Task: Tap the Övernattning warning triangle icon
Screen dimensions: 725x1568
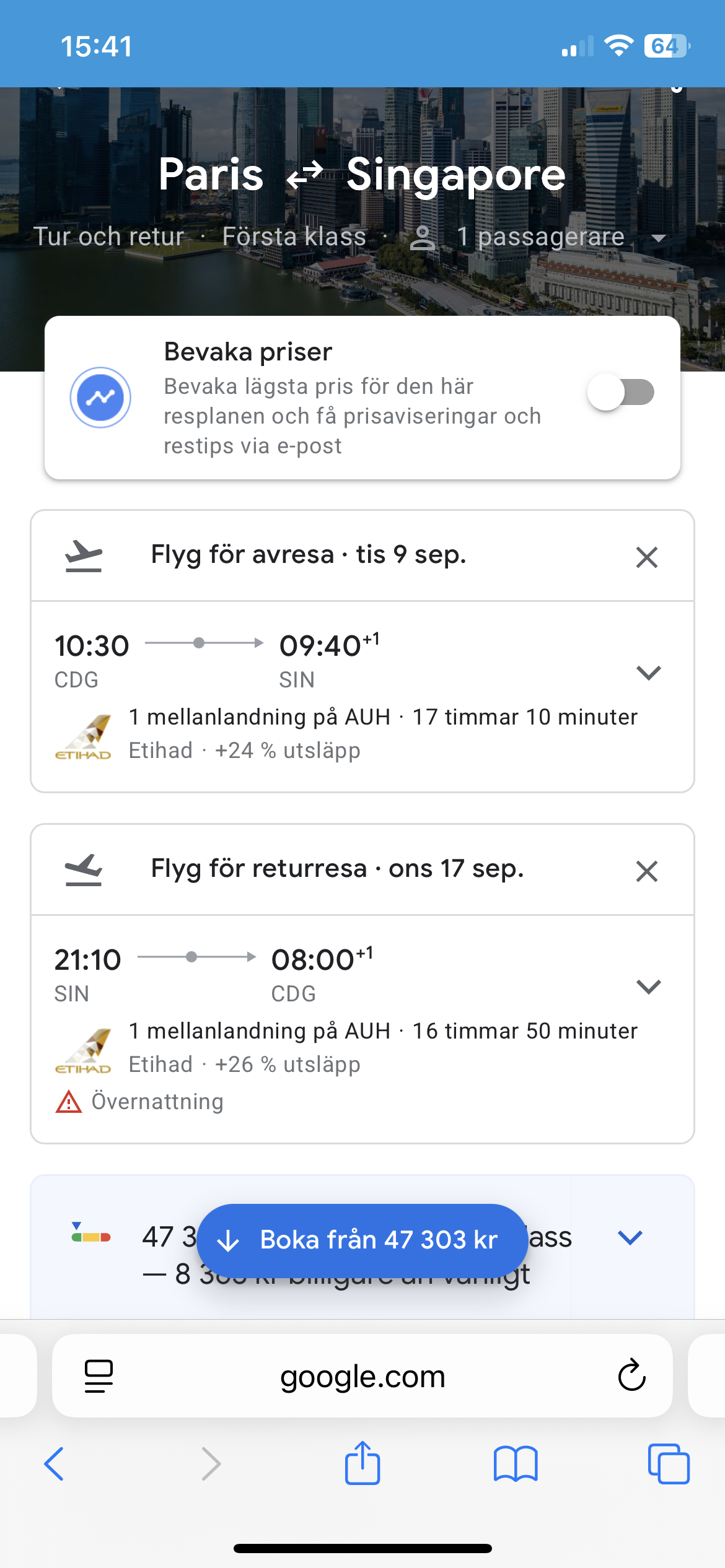Action: (x=69, y=1102)
